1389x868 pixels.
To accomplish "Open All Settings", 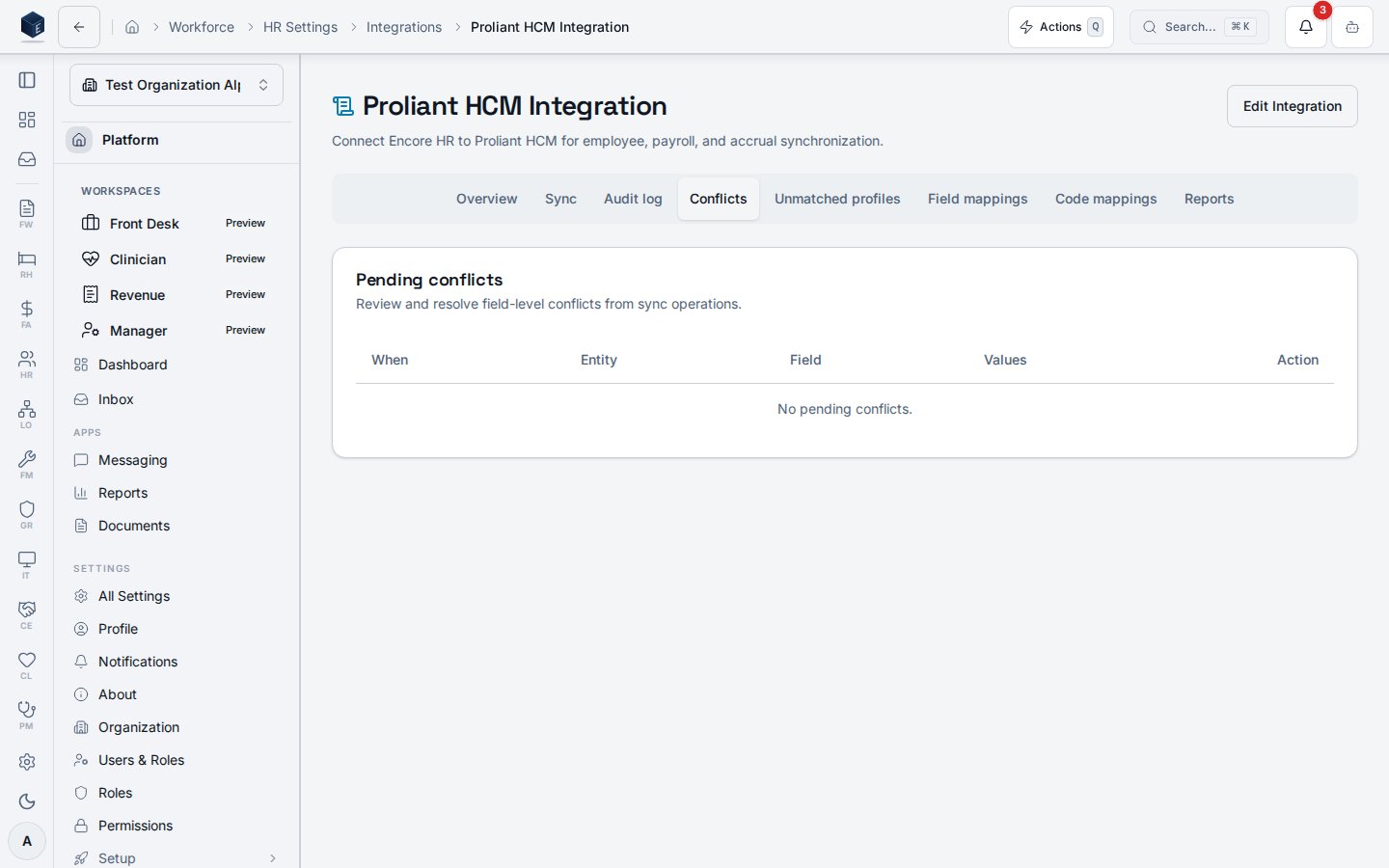I will (177, 596).
